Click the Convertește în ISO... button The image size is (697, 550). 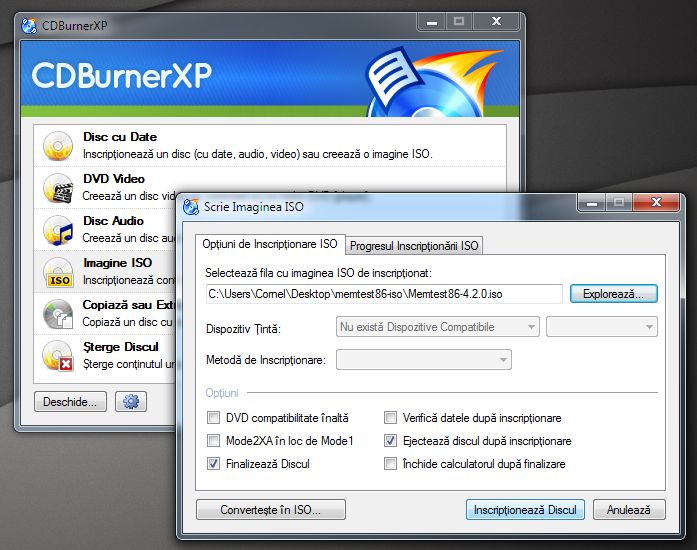pyautogui.click(x=271, y=510)
